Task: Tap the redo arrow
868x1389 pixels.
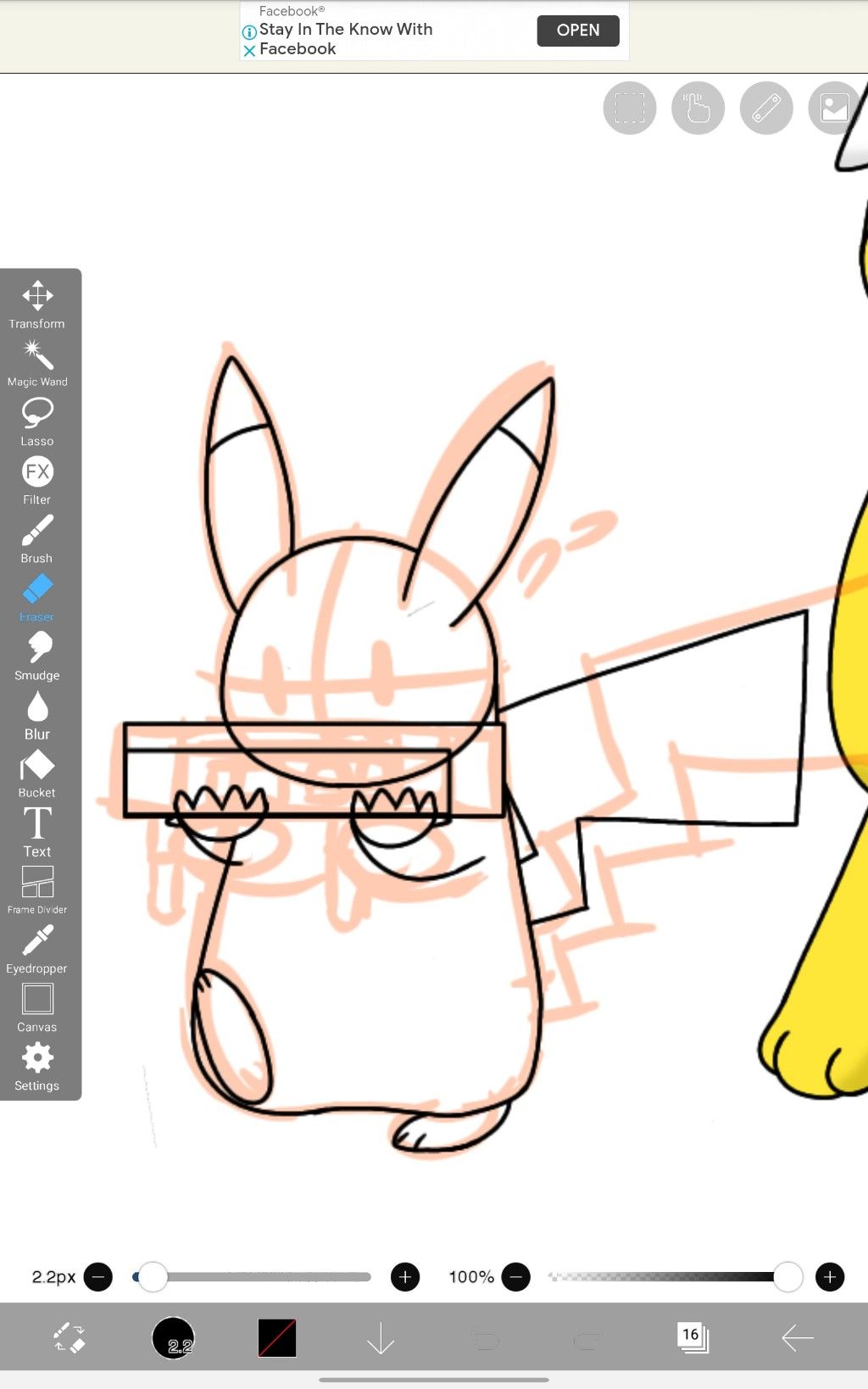Action: click(x=587, y=1340)
